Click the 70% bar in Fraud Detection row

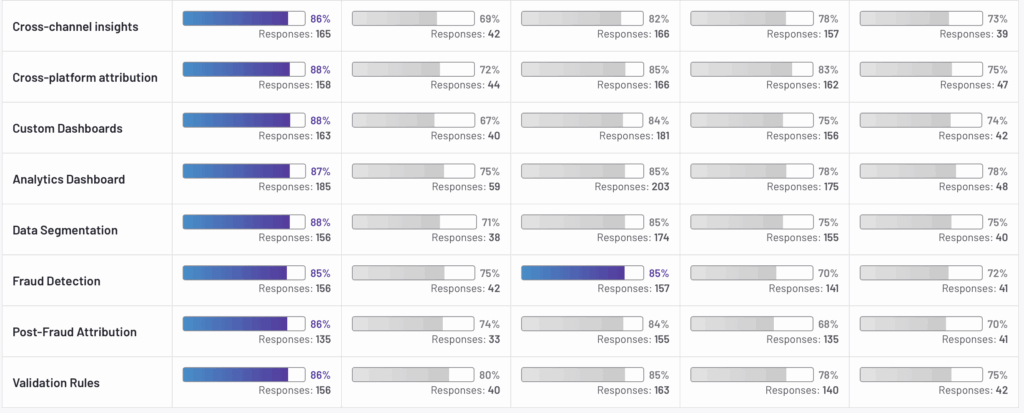[751, 272]
